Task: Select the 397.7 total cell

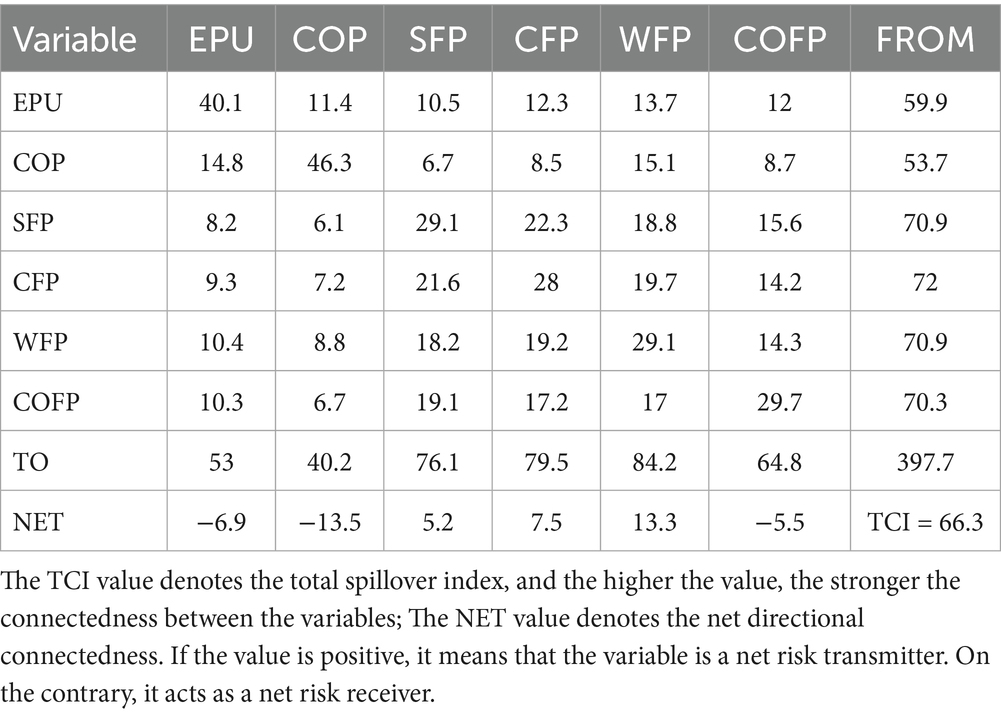Action: 924,464
